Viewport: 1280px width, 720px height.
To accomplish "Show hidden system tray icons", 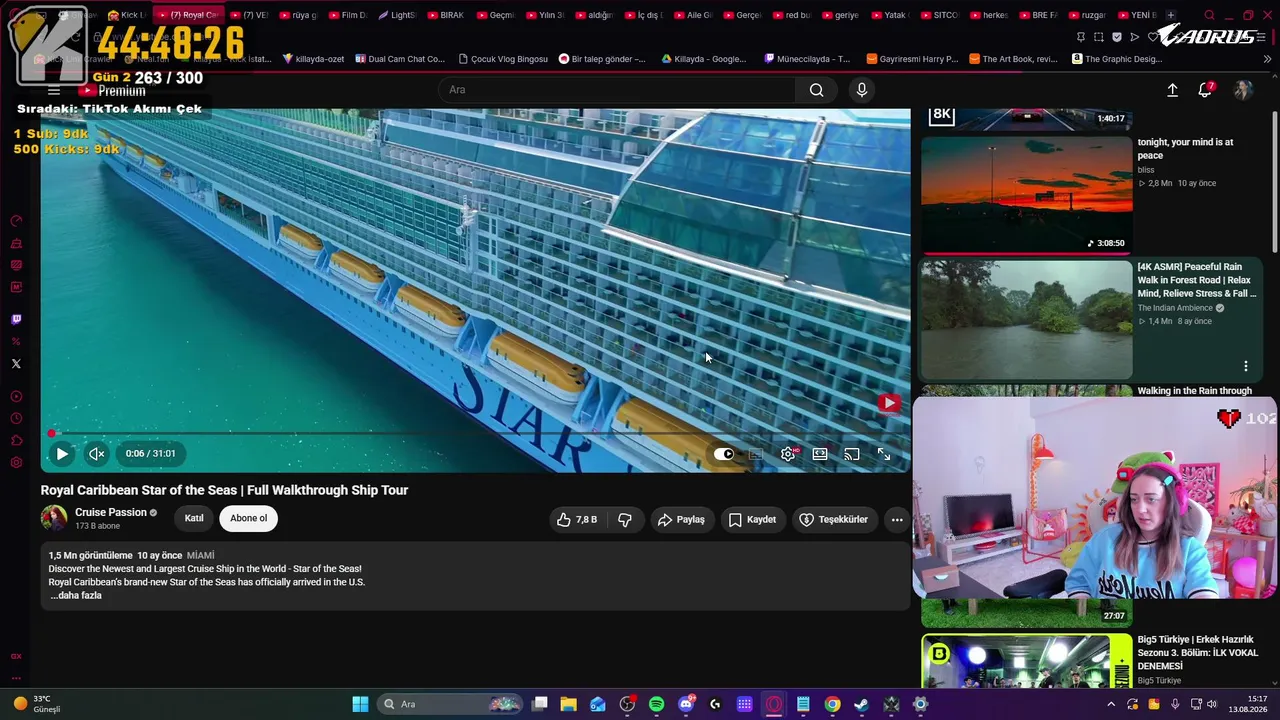I will [x=1111, y=704].
